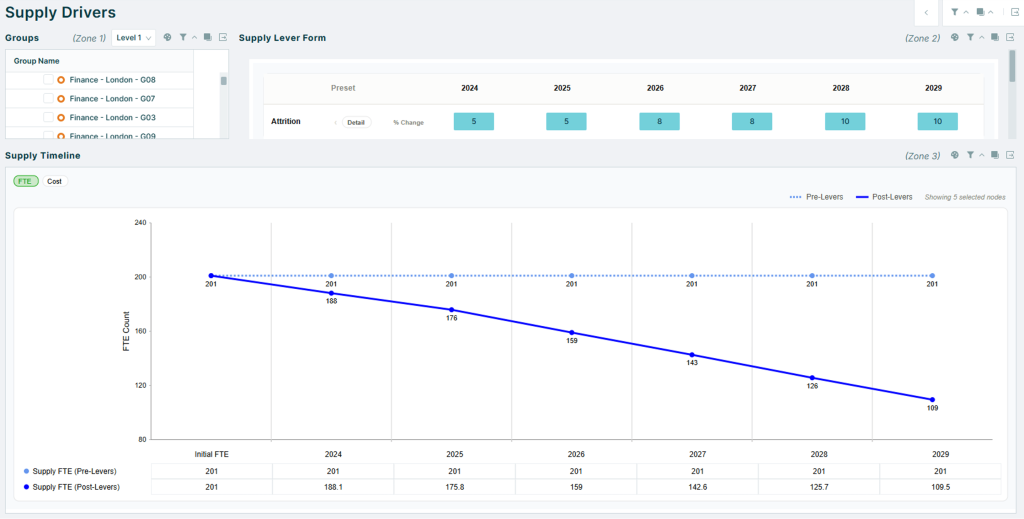Expand filter caret in Groups Zone 1 header
This screenshot has width=1024, height=519.
pos(194,38)
